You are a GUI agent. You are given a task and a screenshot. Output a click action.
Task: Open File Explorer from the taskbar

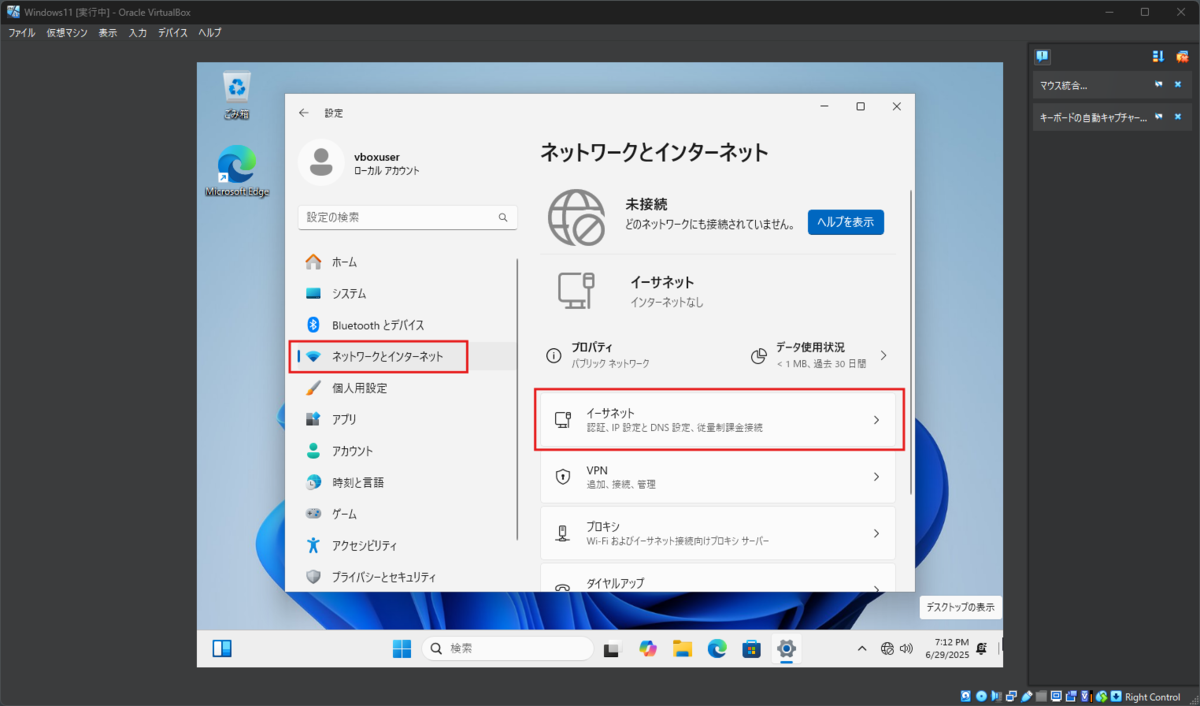[x=682, y=648]
